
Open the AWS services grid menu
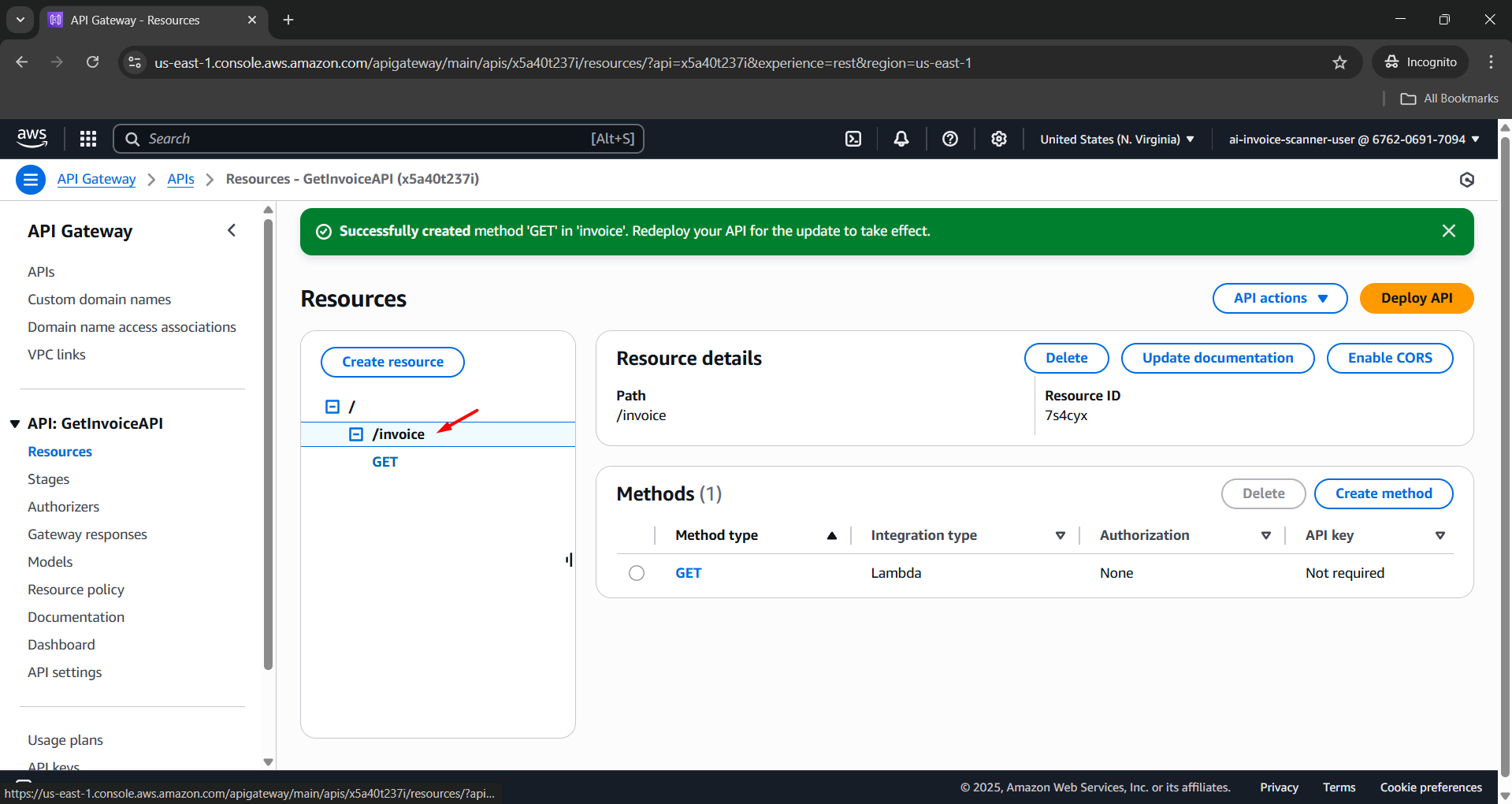point(88,139)
